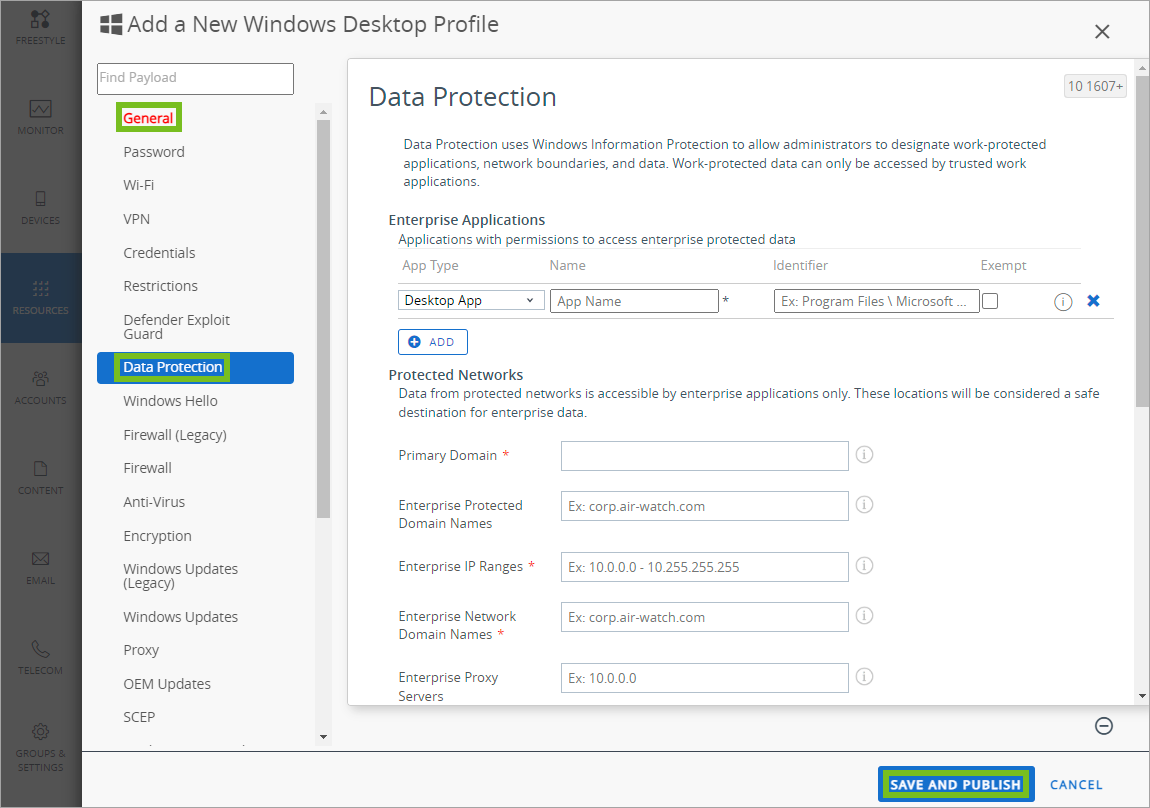Open the Monitor section icon
1150x808 pixels.
40,109
